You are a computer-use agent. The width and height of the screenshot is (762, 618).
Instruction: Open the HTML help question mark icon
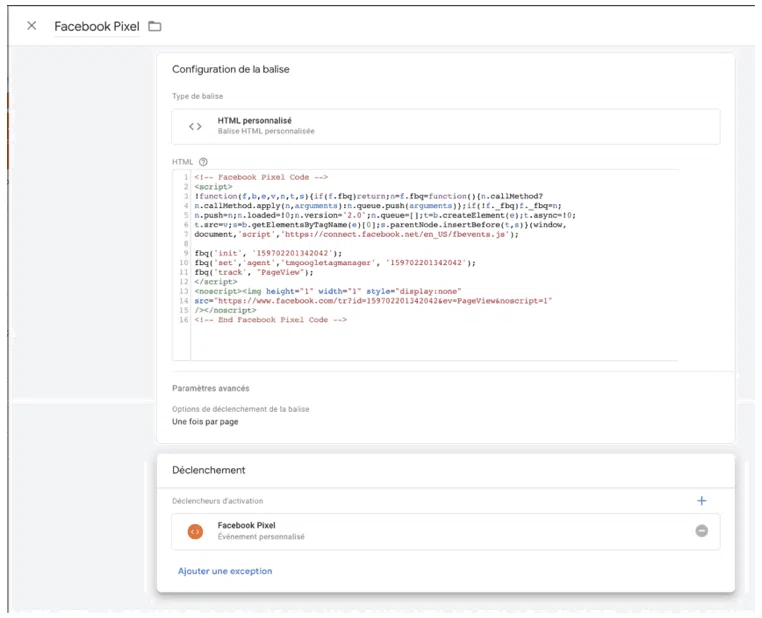coord(203,162)
